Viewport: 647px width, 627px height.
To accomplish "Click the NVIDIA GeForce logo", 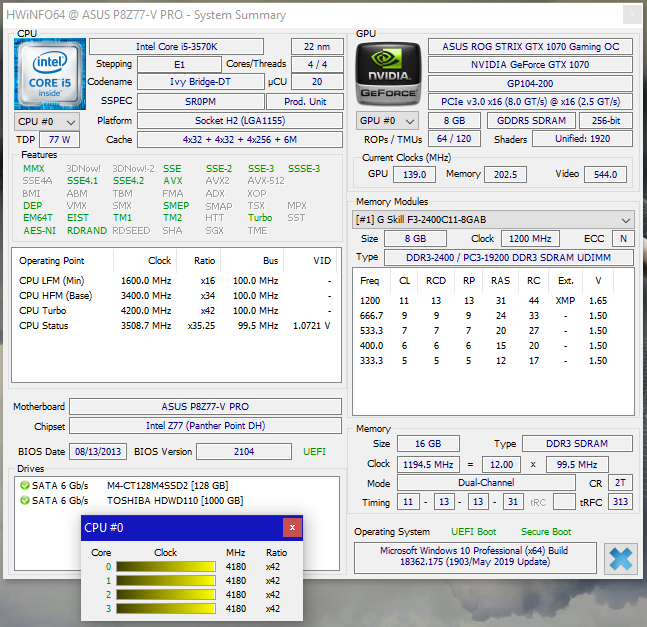I will pyautogui.click(x=388, y=73).
